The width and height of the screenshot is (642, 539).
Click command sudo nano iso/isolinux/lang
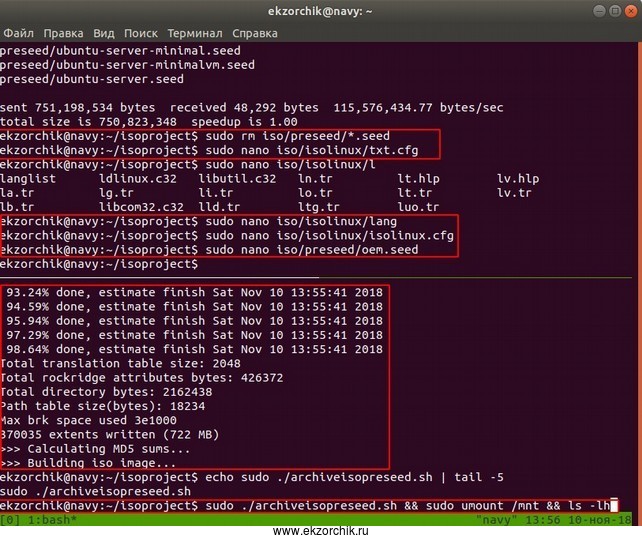301,222
